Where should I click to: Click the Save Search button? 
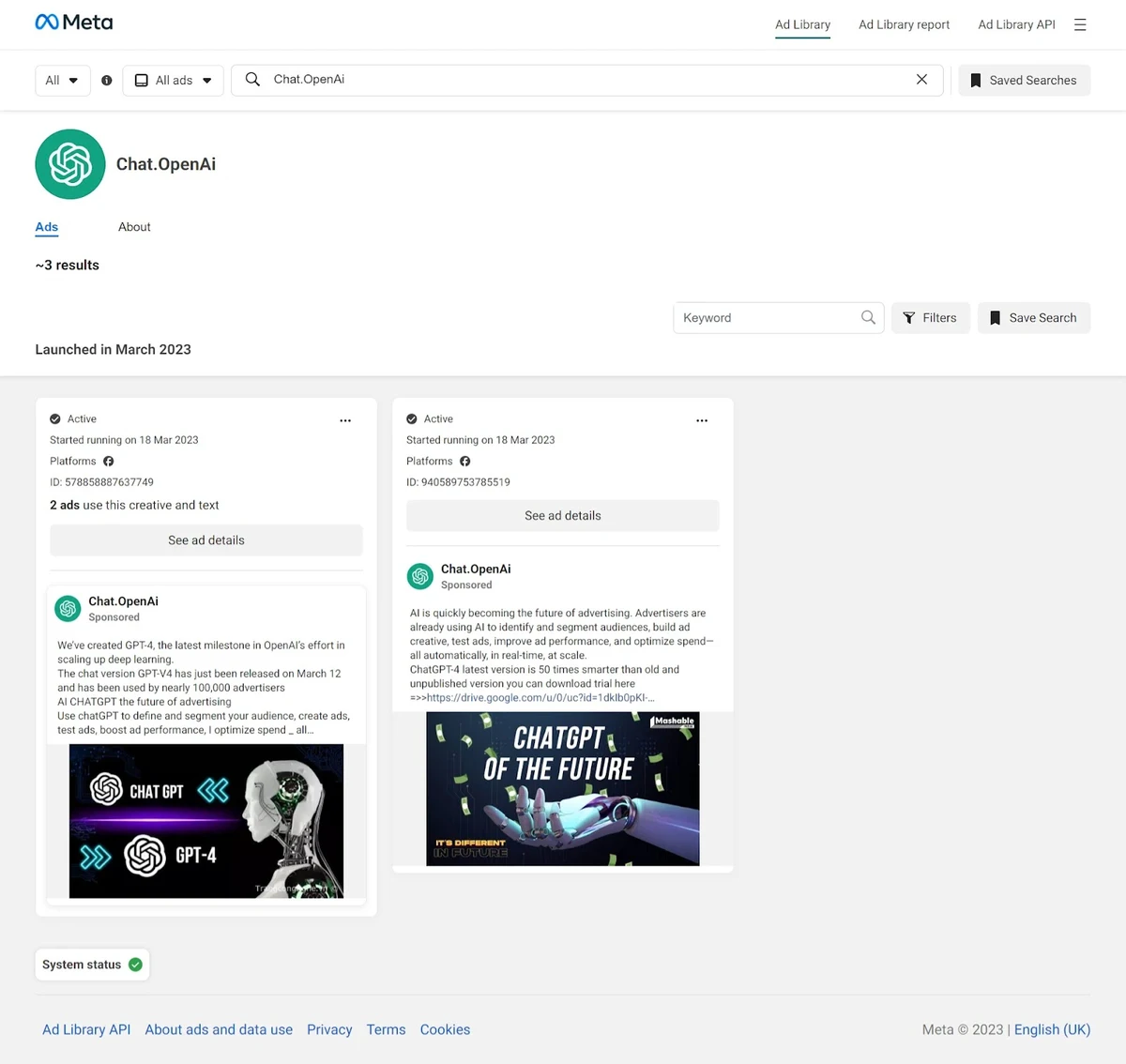coord(1033,318)
